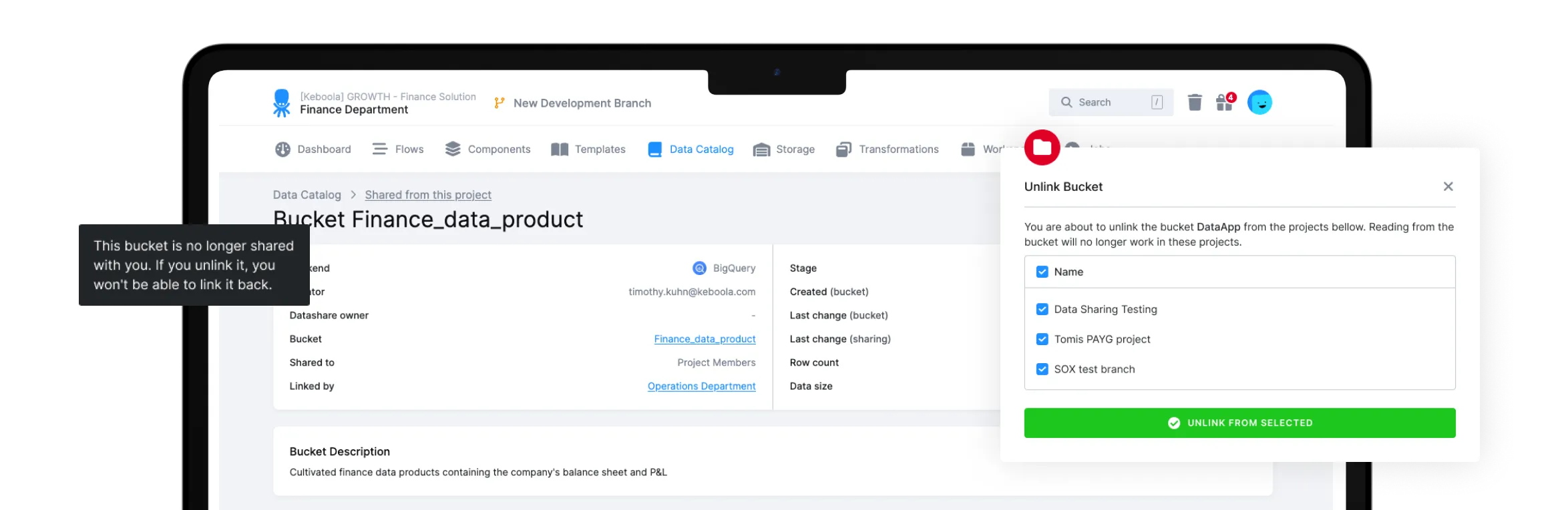Screen dimensions: 1568x510
Task: Click the Storage warehouse icon
Action: point(761,150)
